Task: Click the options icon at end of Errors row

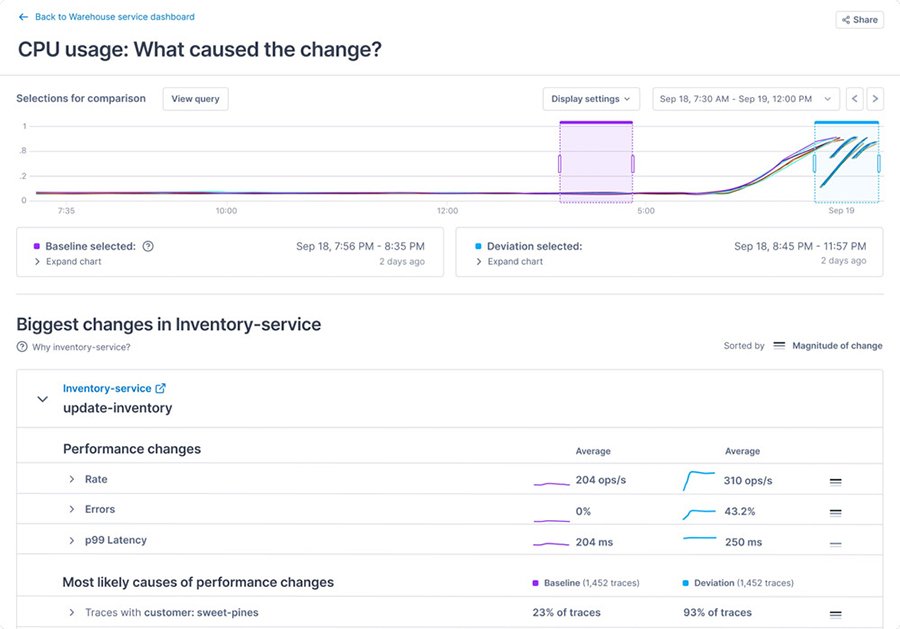Action: [836, 510]
